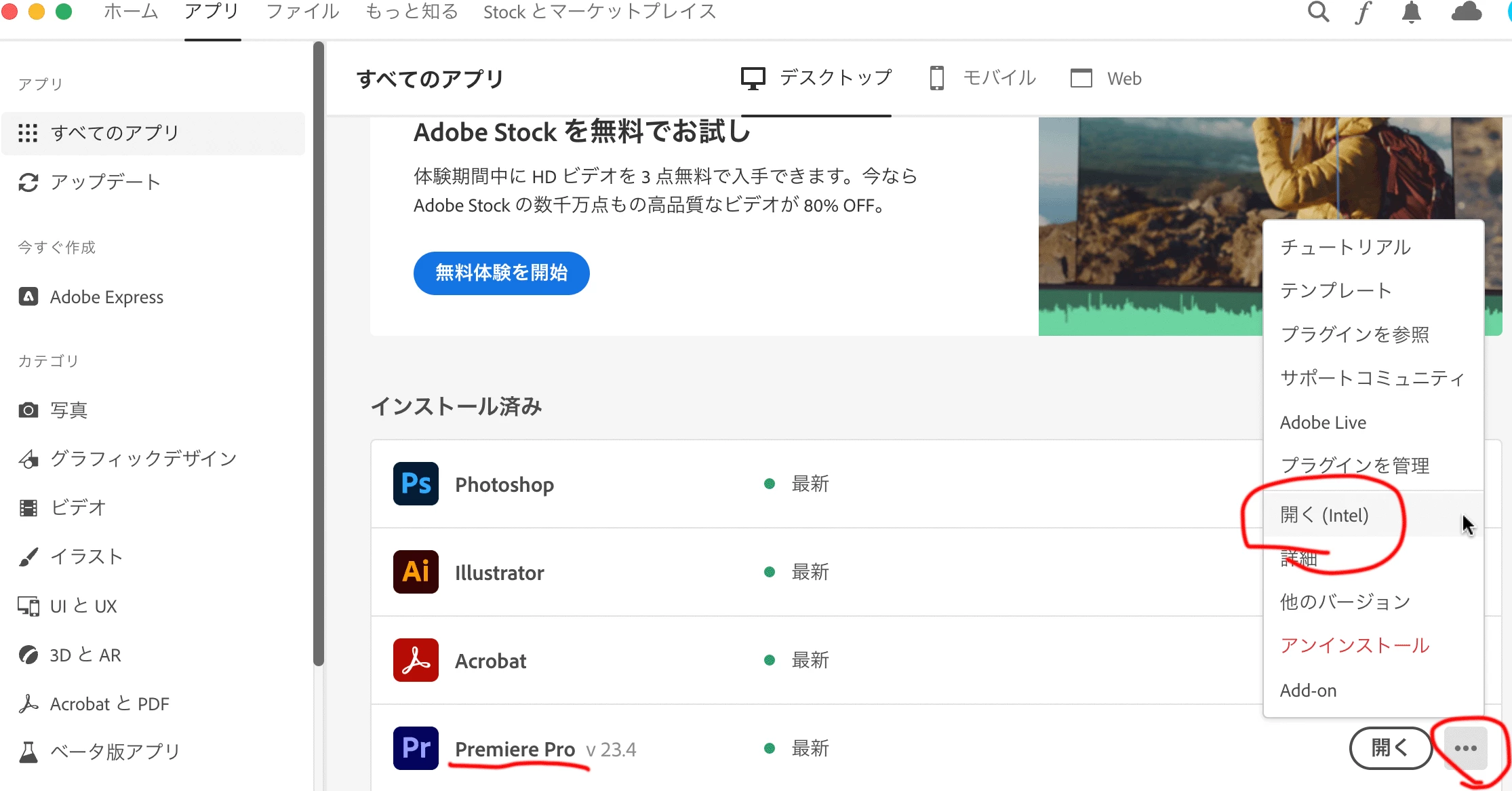
Task: Open notifications bell icon
Action: point(1411,12)
